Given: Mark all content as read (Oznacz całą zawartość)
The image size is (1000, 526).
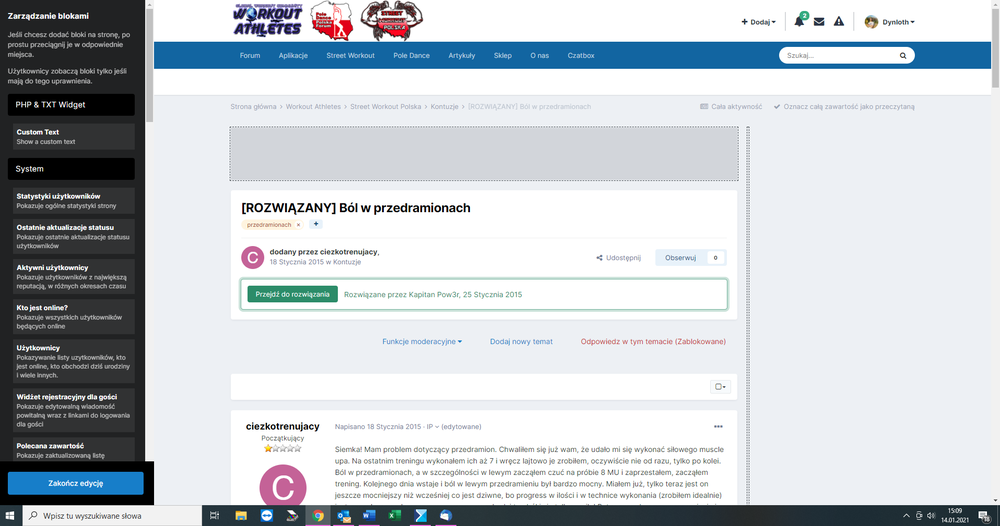Looking at the screenshot, I should (x=849, y=106).
